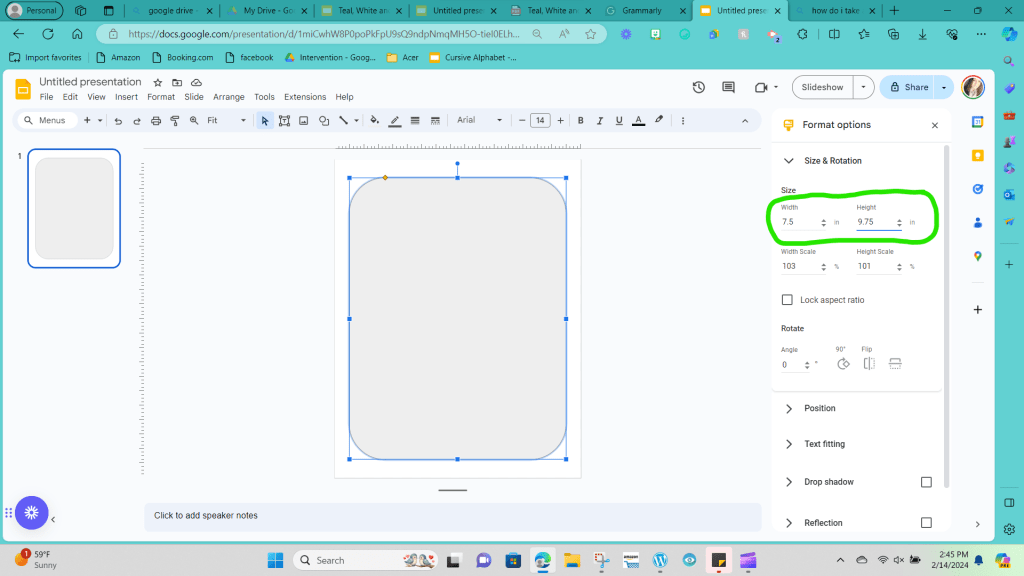Image resolution: width=1024 pixels, height=576 pixels.
Task: Expand the Text fitting section
Action: tap(824, 444)
